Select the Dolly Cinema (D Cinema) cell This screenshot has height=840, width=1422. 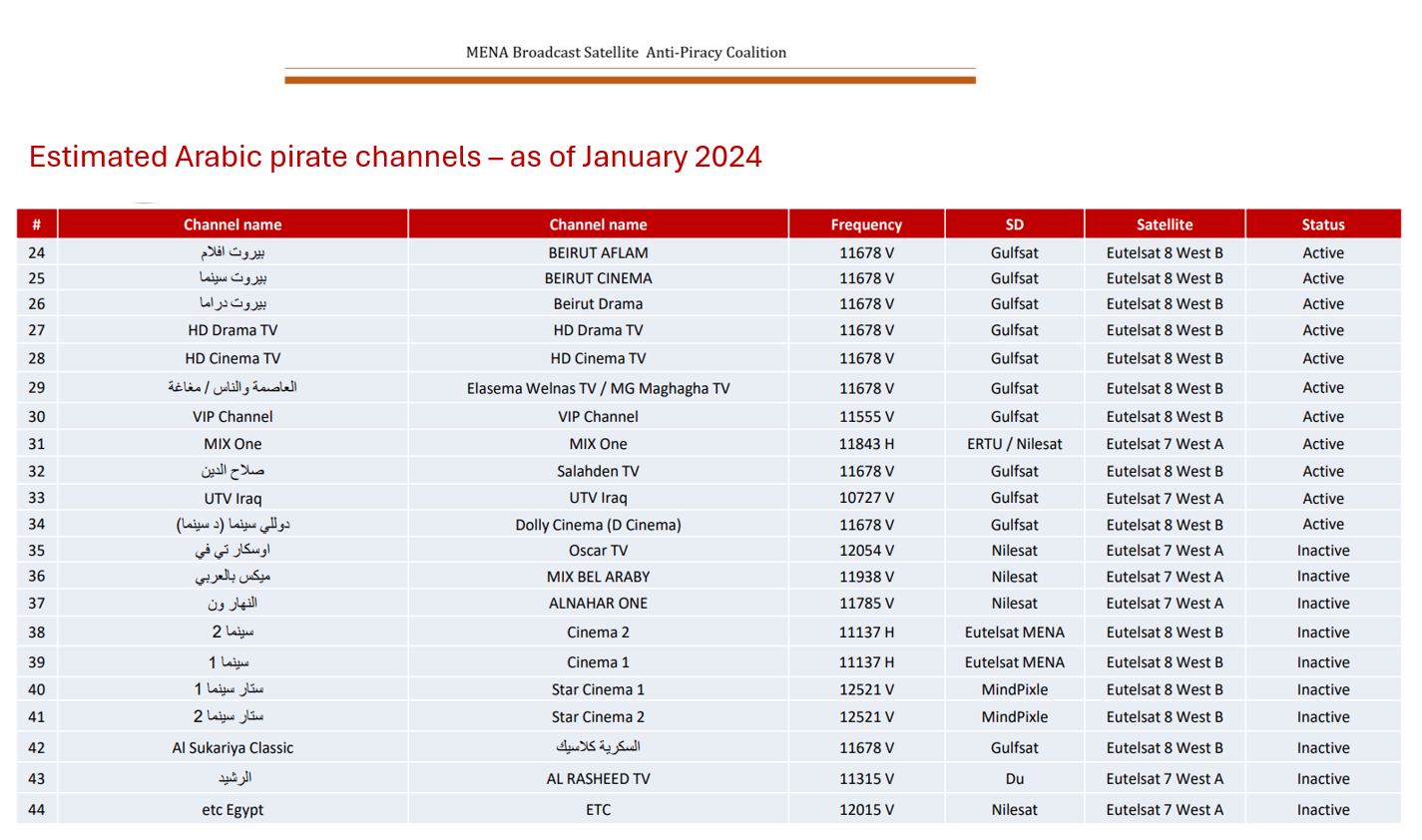(598, 525)
